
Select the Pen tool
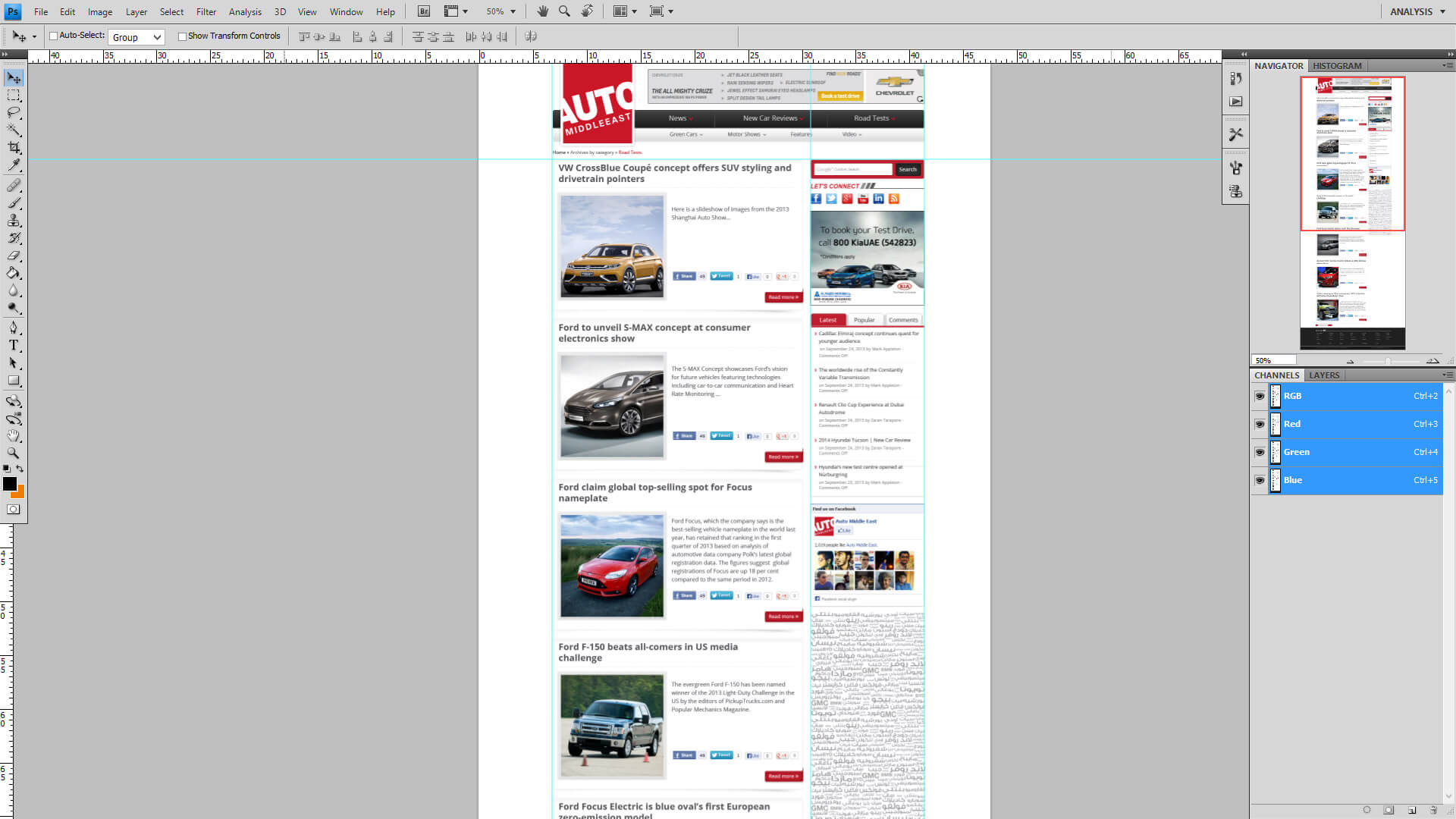14,328
